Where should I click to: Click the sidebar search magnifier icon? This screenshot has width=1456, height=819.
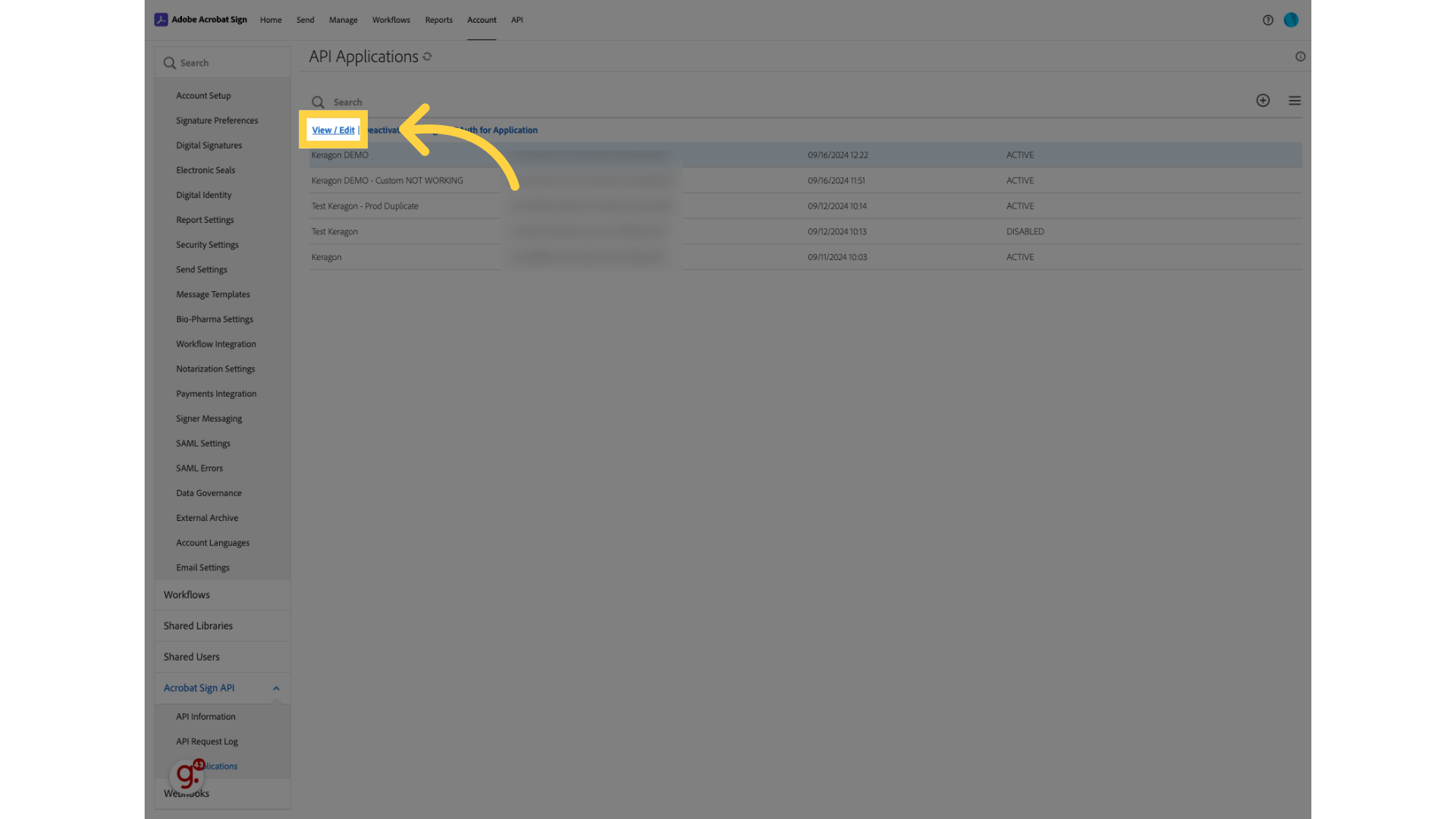tap(170, 63)
